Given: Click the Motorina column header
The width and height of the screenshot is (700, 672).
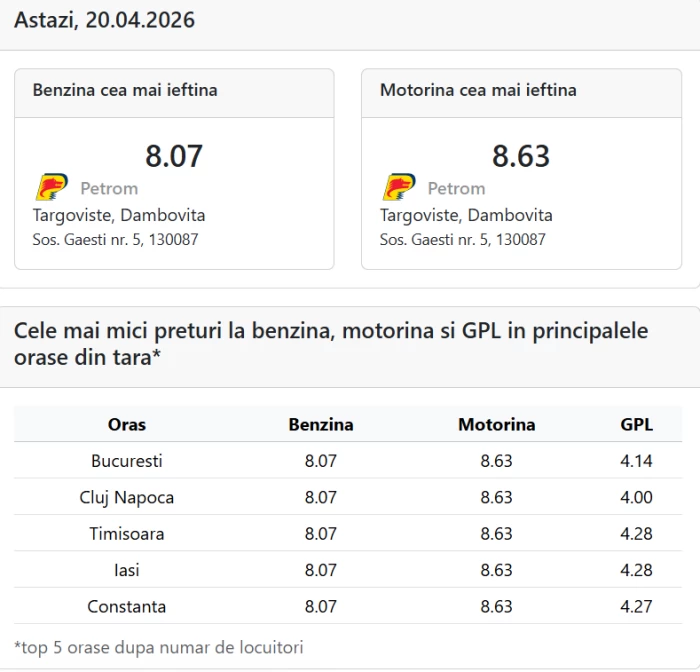Looking at the screenshot, I should pyautogui.click(x=496, y=424).
